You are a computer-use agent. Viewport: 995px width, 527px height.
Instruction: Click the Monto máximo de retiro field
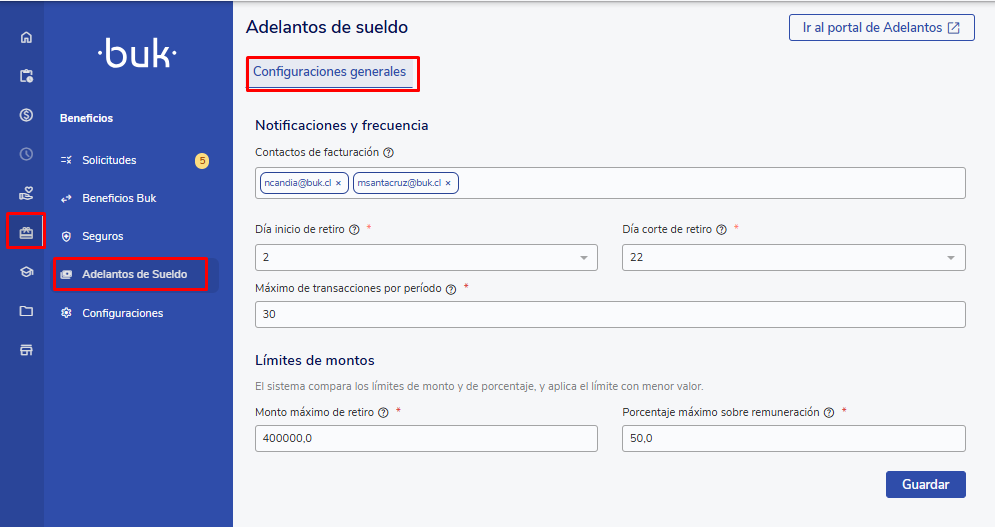click(427, 439)
